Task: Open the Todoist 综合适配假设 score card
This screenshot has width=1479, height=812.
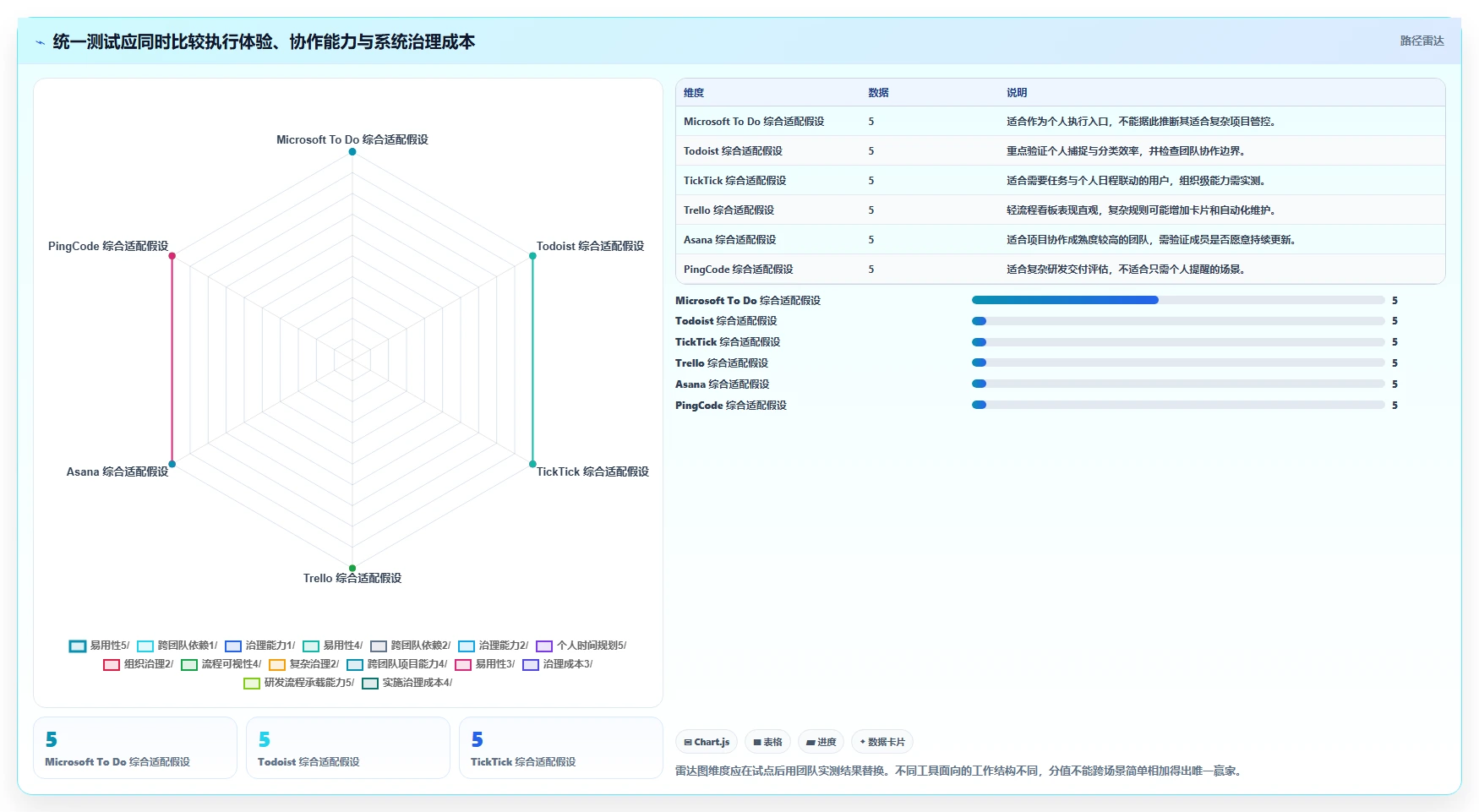Action: point(348,748)
